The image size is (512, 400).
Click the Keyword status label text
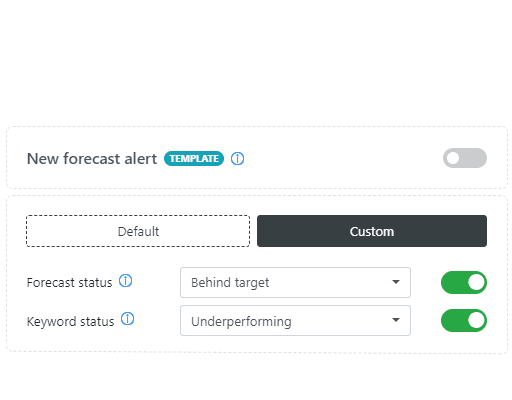coord(70,322)
